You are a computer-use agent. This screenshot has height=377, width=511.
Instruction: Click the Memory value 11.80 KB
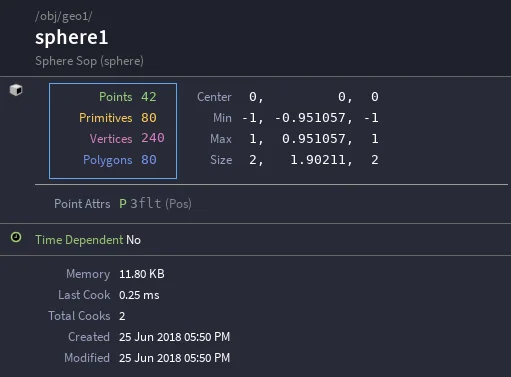pos(142,274)
